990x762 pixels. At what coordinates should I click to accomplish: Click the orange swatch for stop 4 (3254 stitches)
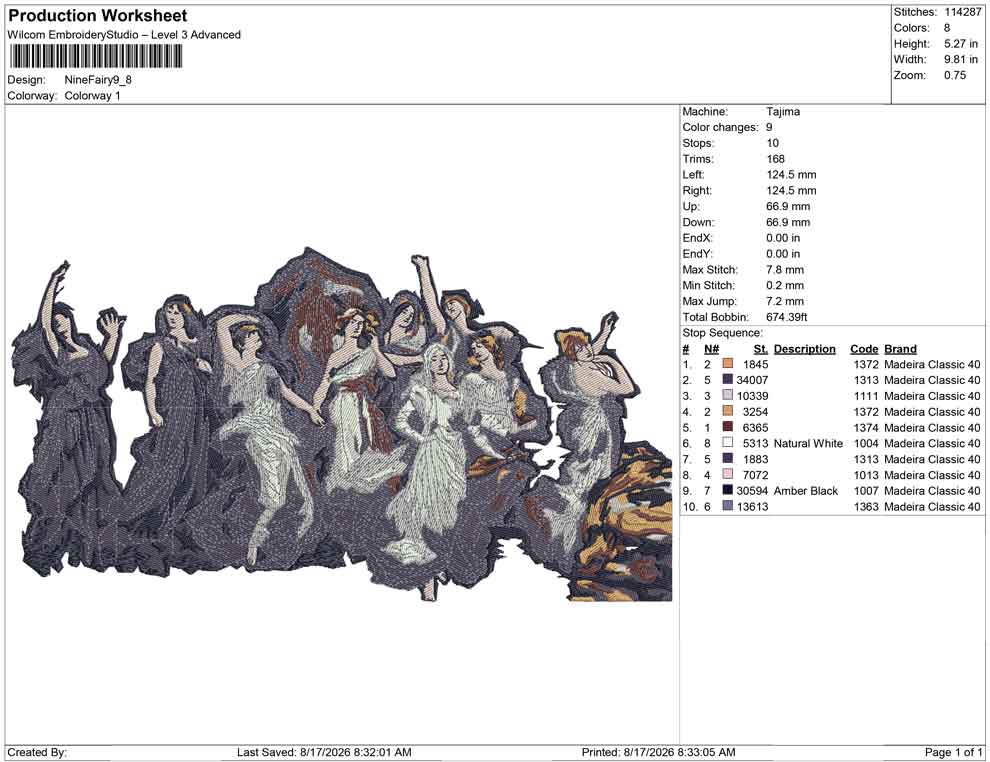tap(728, 412)
